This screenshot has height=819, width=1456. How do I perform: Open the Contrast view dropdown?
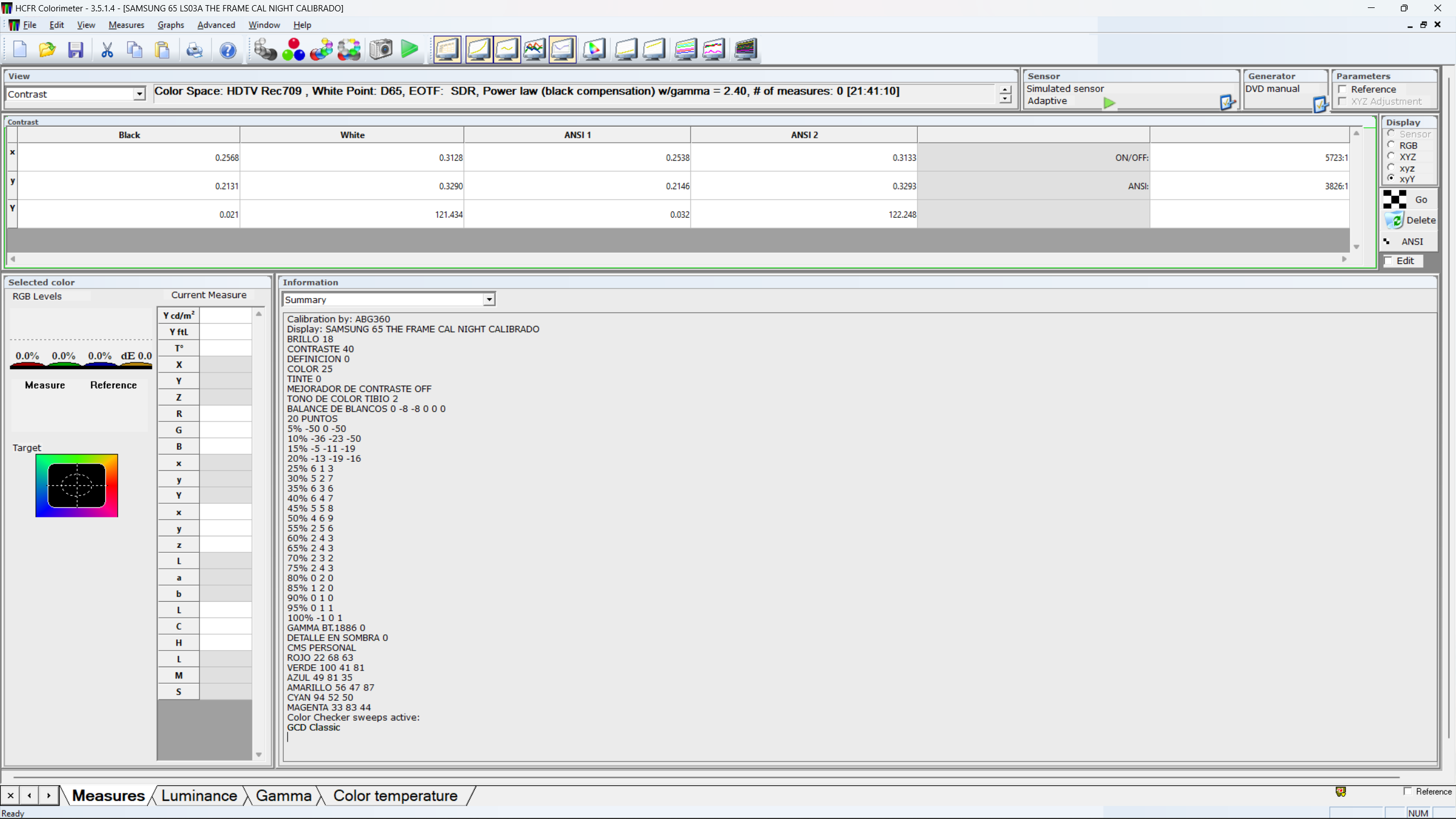139,94
